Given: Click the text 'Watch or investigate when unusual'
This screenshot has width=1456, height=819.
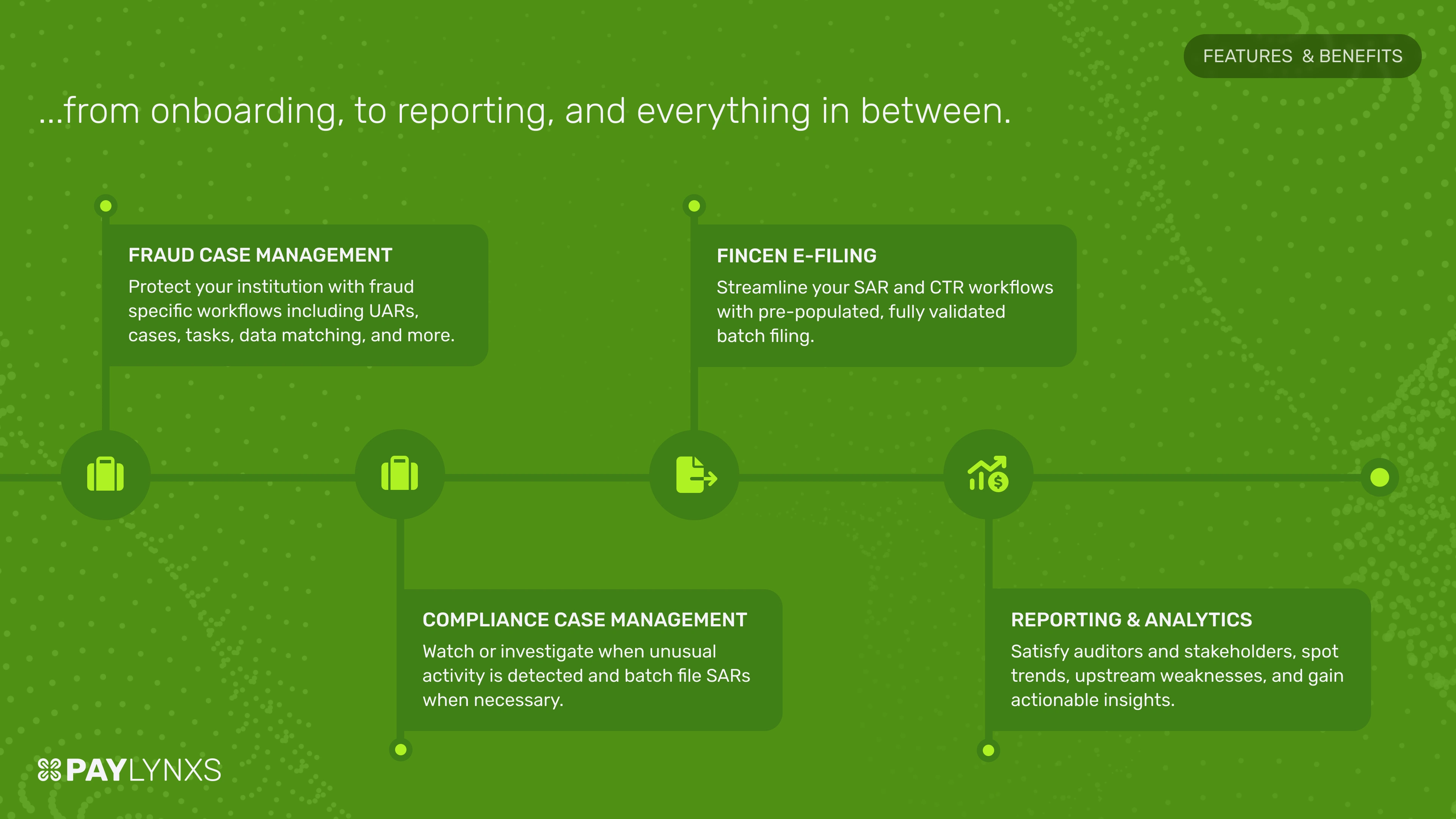Looking at the screenshot, I should coord(569,652).
